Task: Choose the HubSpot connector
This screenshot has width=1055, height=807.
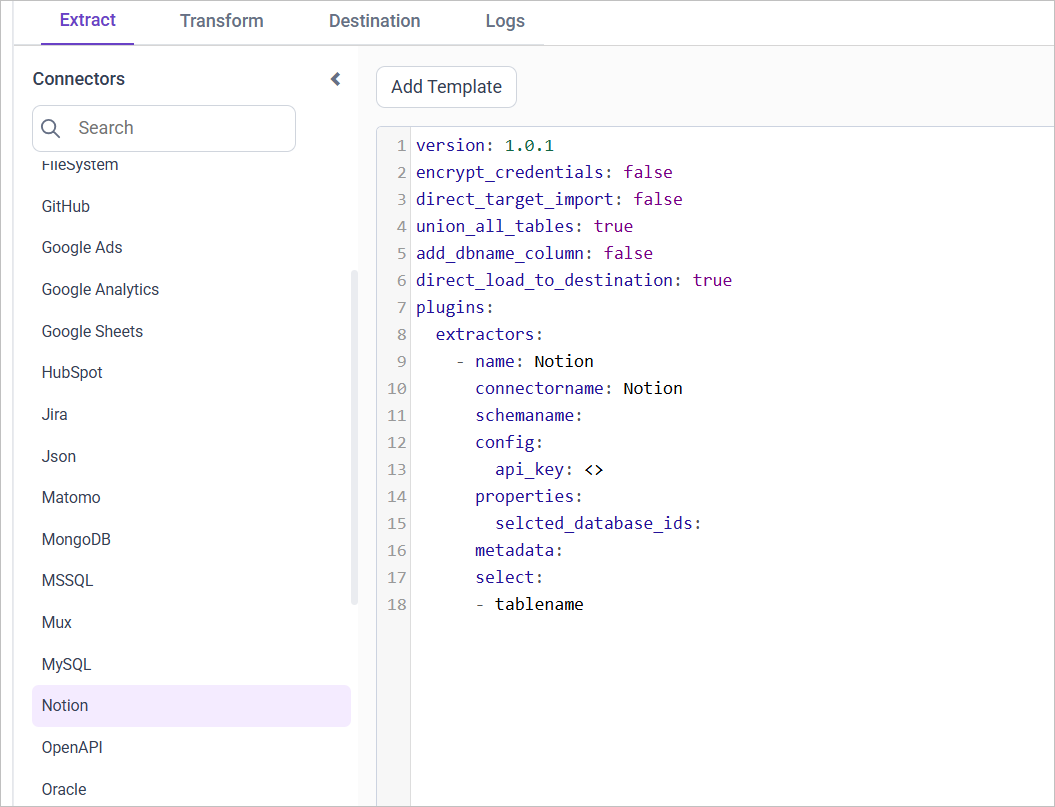Action: [72, 372]
